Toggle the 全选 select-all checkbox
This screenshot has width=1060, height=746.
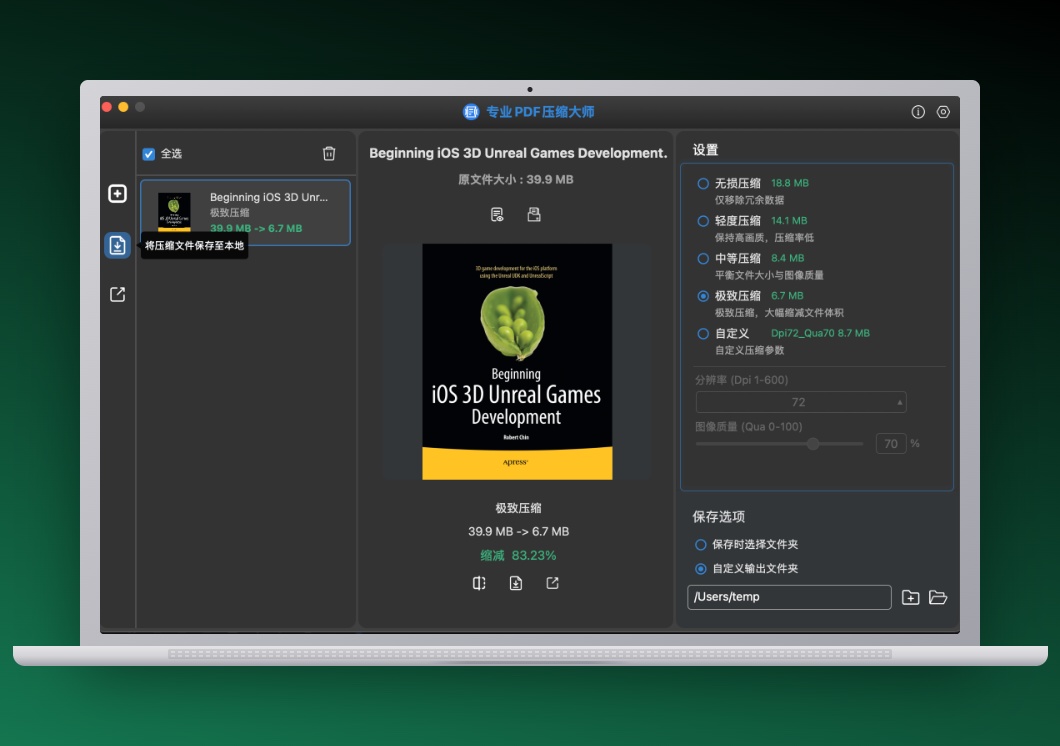click(x=149, y=154)
